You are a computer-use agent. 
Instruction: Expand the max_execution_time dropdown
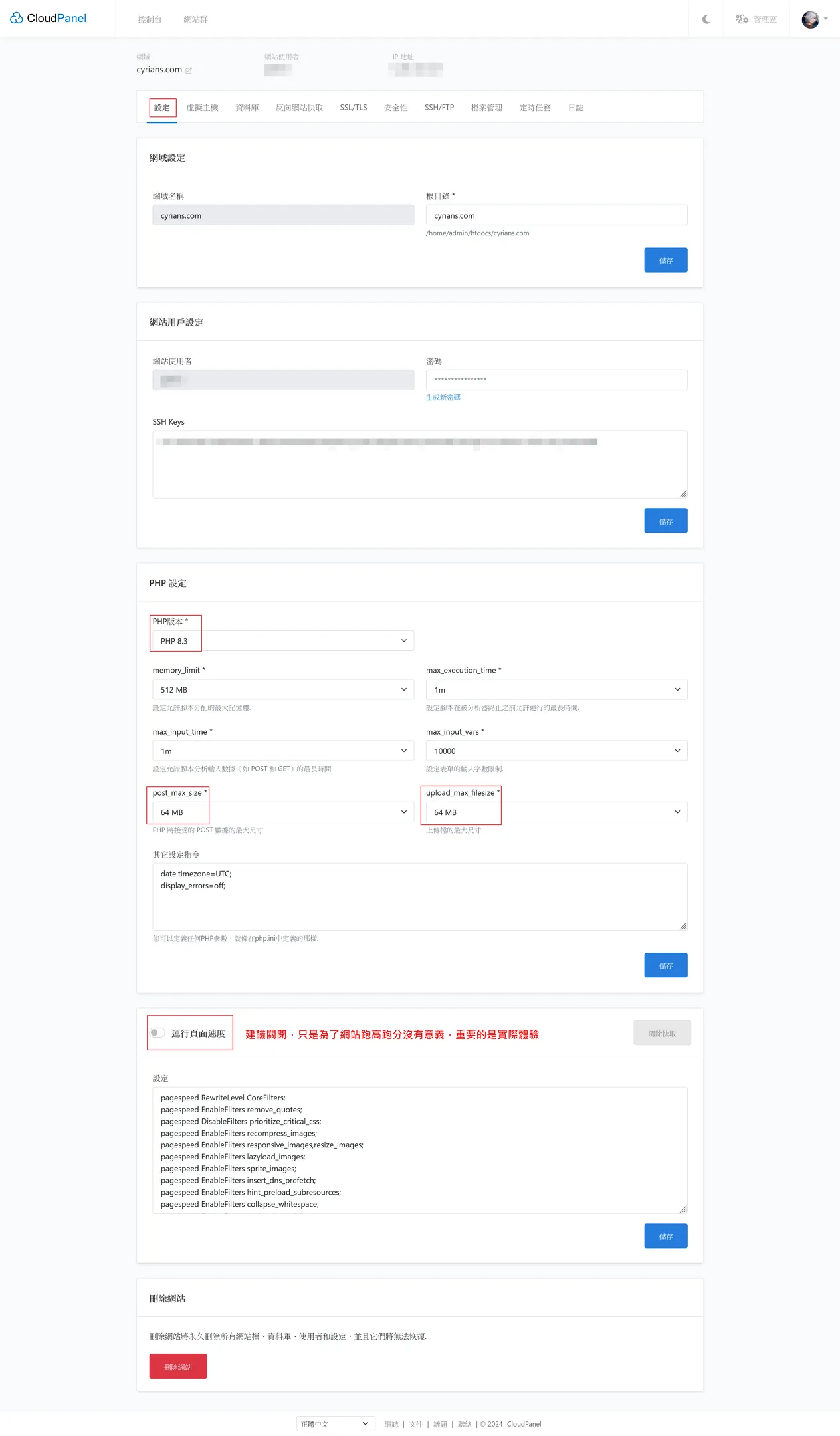[556, 690]
